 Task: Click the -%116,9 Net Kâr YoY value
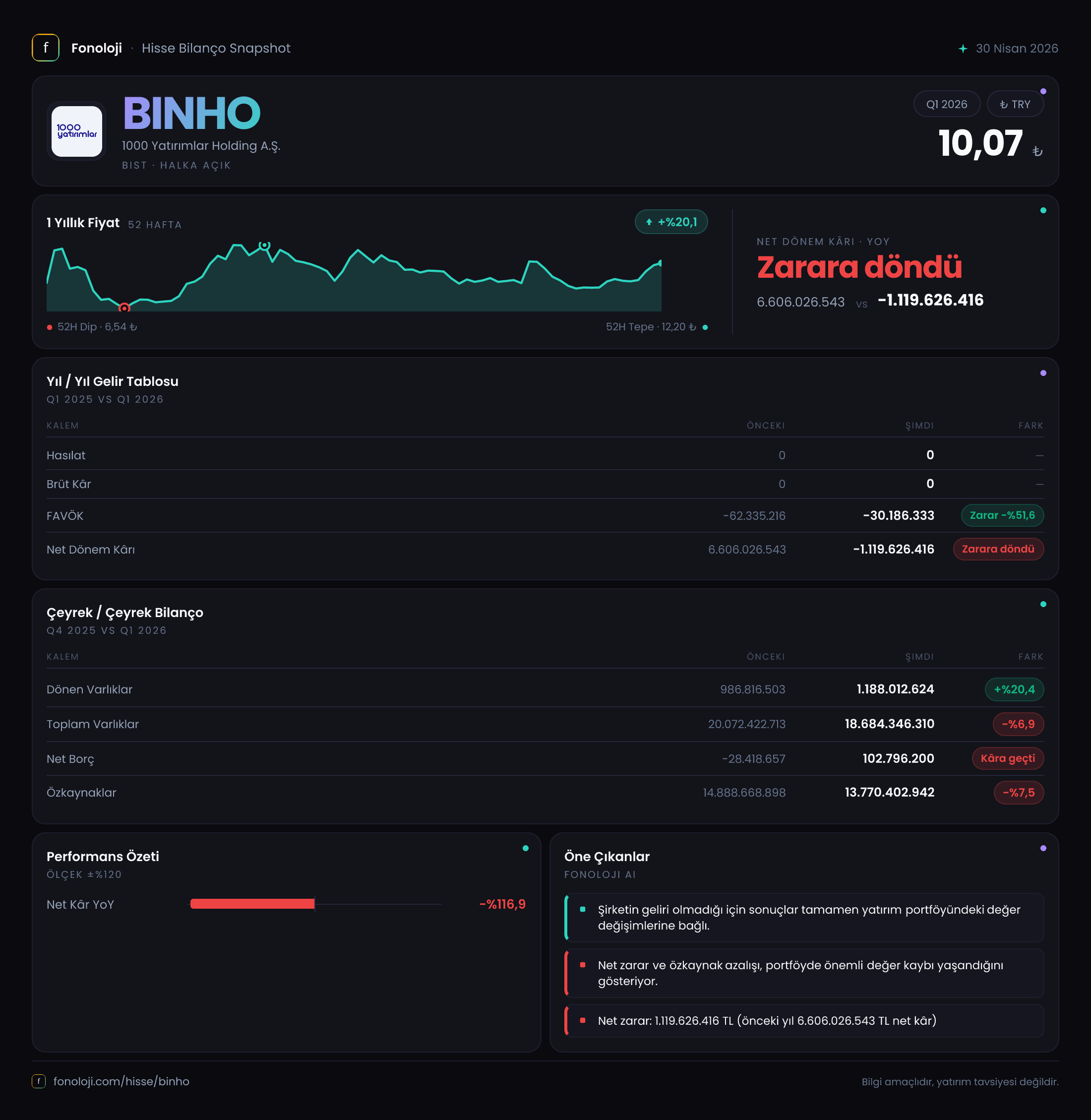coord(502,904)
